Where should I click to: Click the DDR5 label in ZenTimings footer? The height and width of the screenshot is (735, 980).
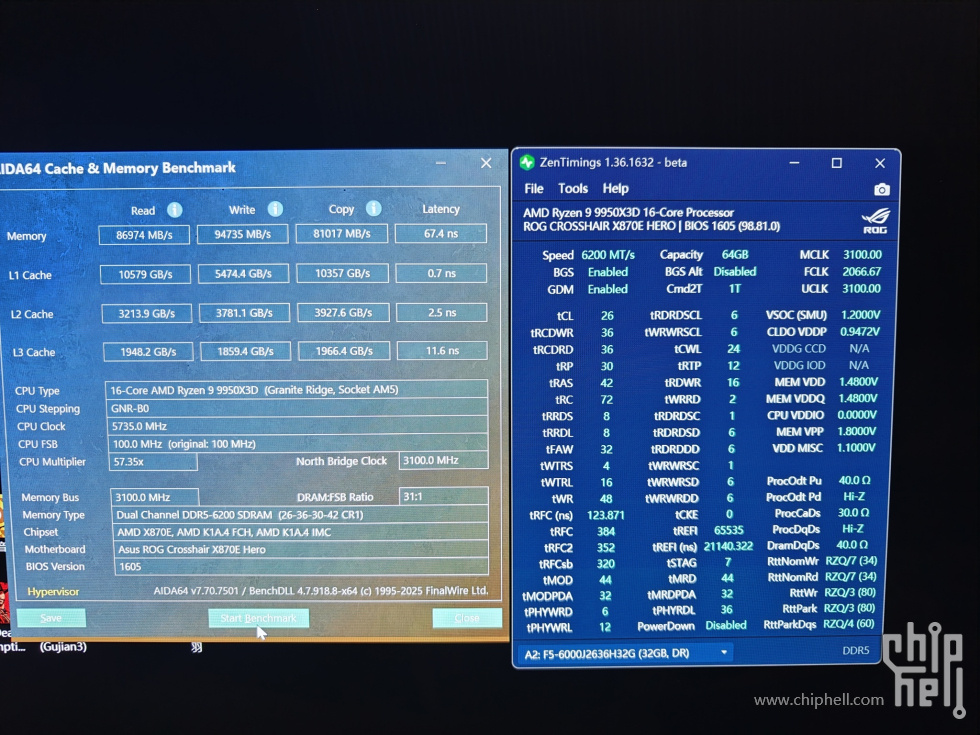[x=856, y=650]
